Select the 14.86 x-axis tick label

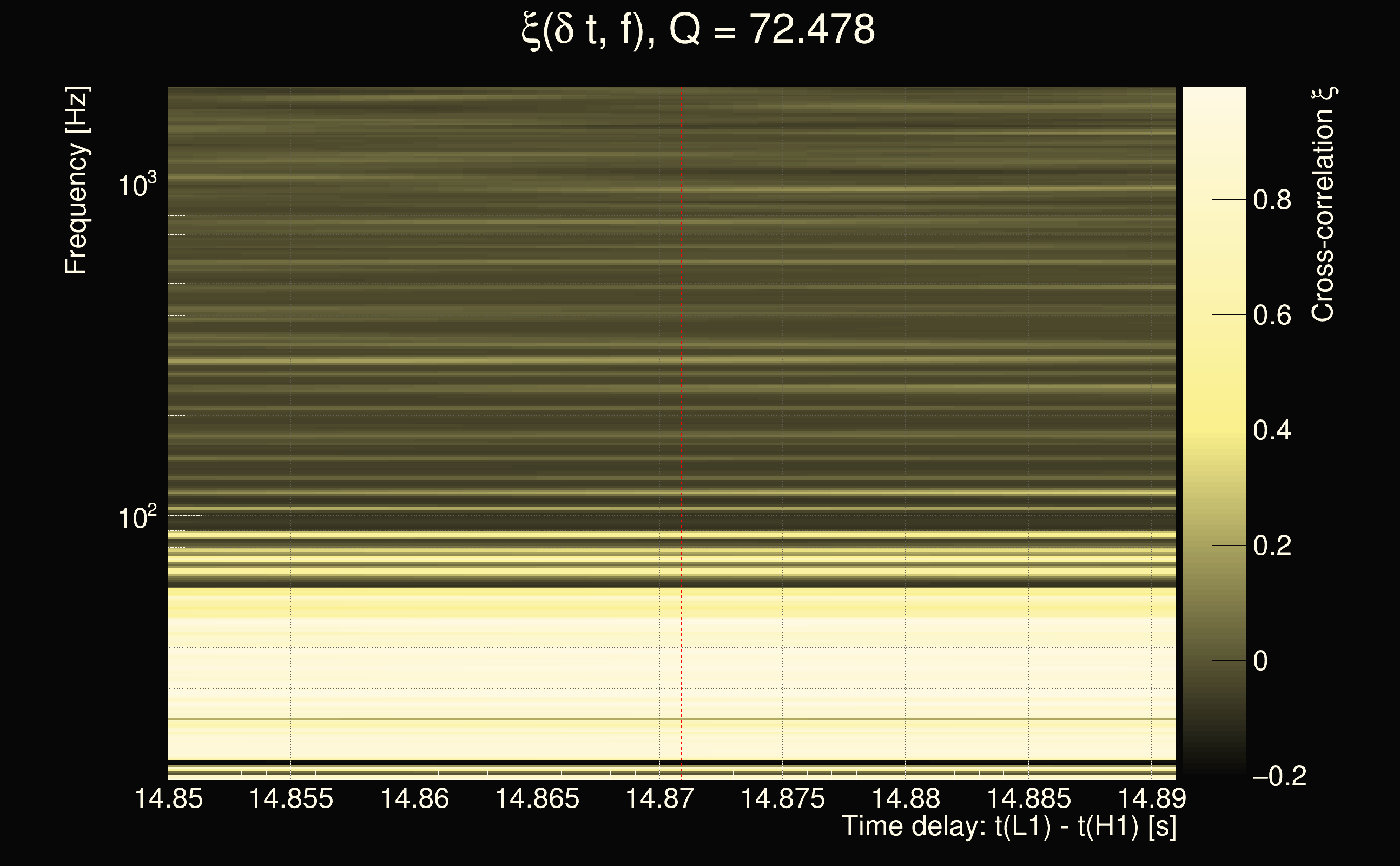[414, 798]
